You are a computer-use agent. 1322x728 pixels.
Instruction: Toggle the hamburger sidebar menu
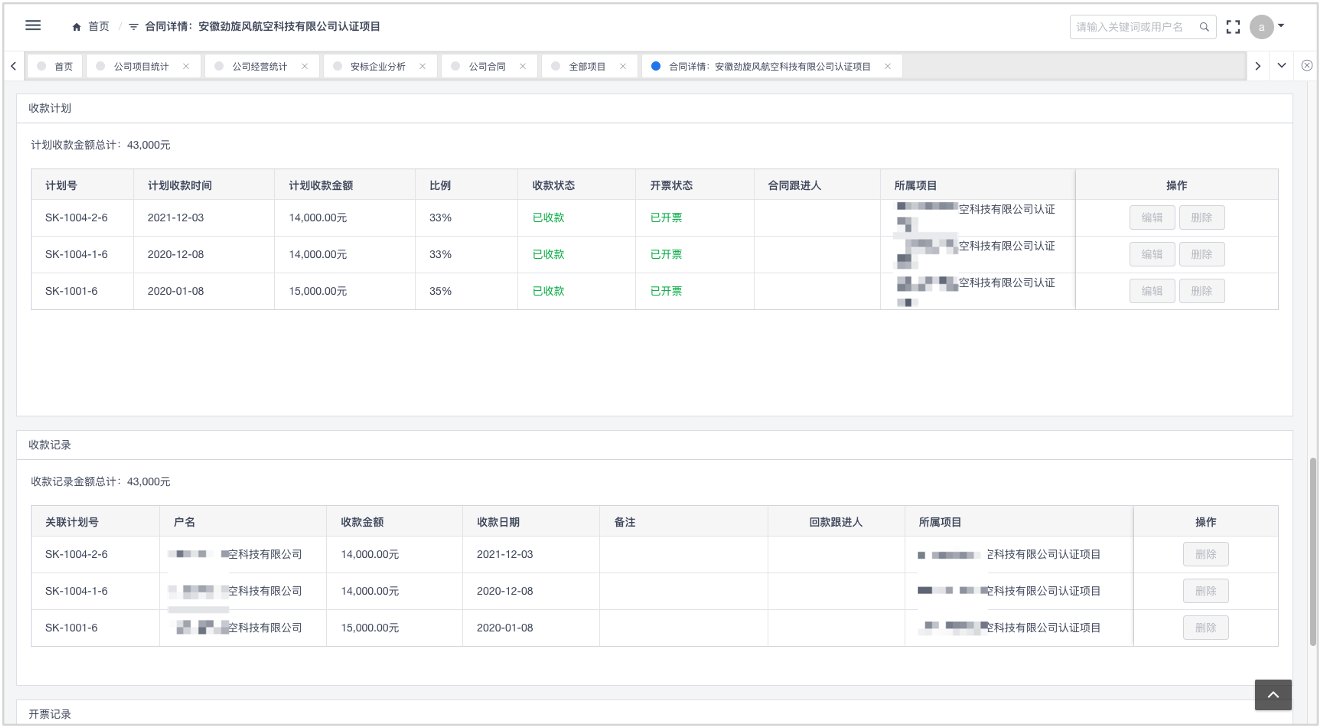[x=33, y=25]
